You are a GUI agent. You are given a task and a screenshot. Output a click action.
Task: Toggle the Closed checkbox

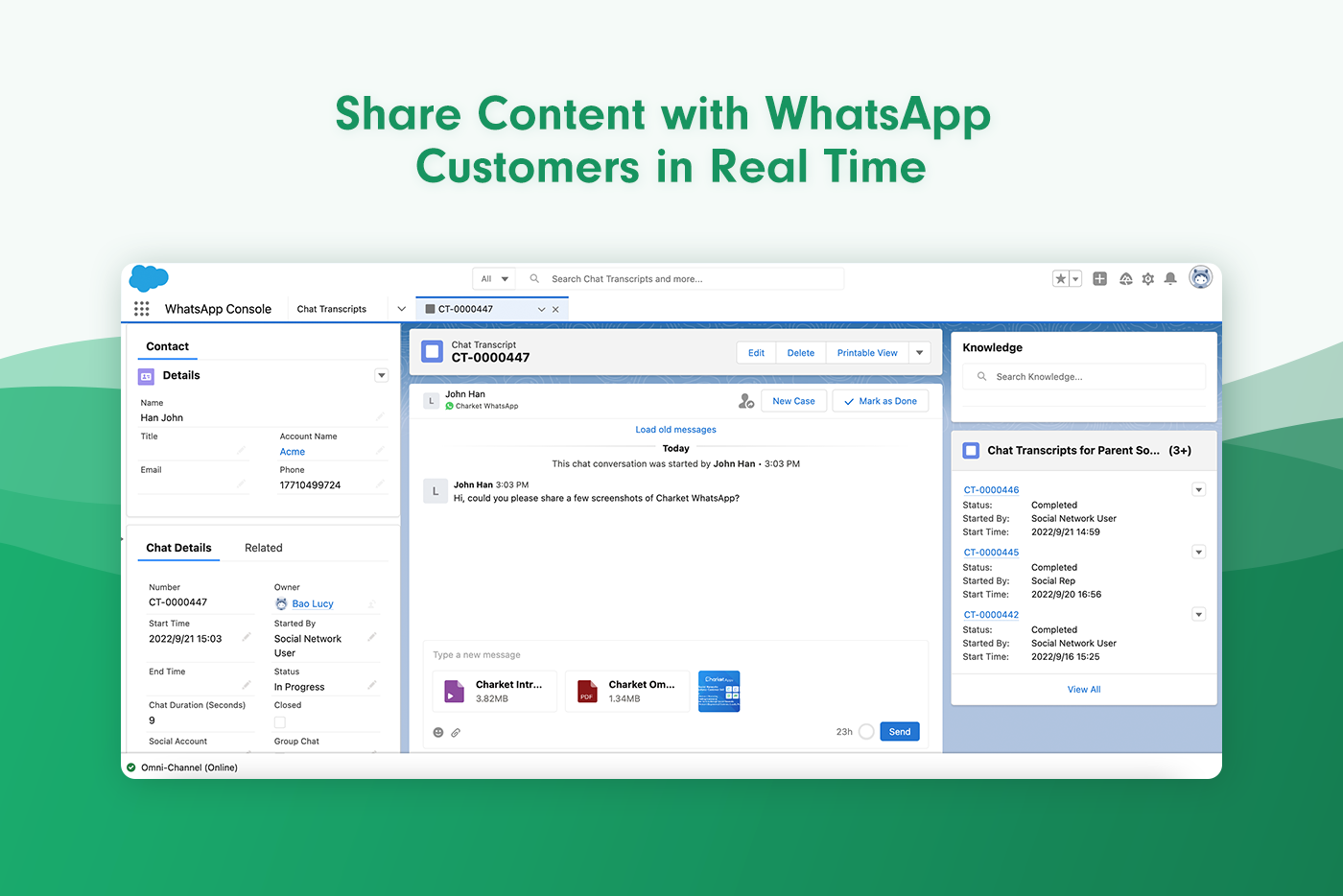click(280, 722)
